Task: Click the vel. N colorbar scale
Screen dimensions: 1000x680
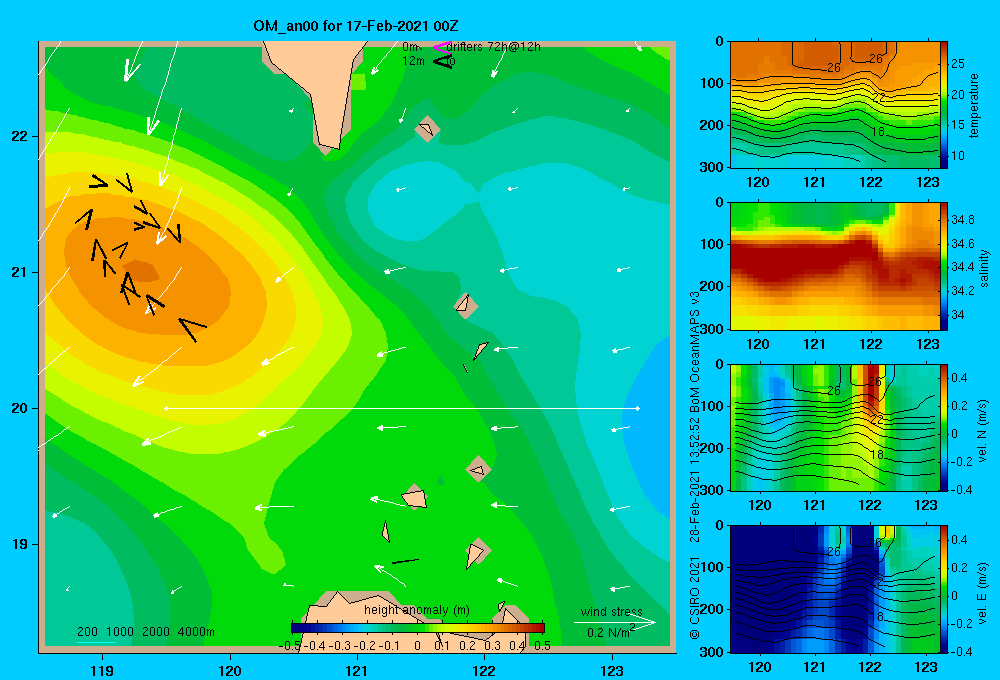Action: [944, 428]
